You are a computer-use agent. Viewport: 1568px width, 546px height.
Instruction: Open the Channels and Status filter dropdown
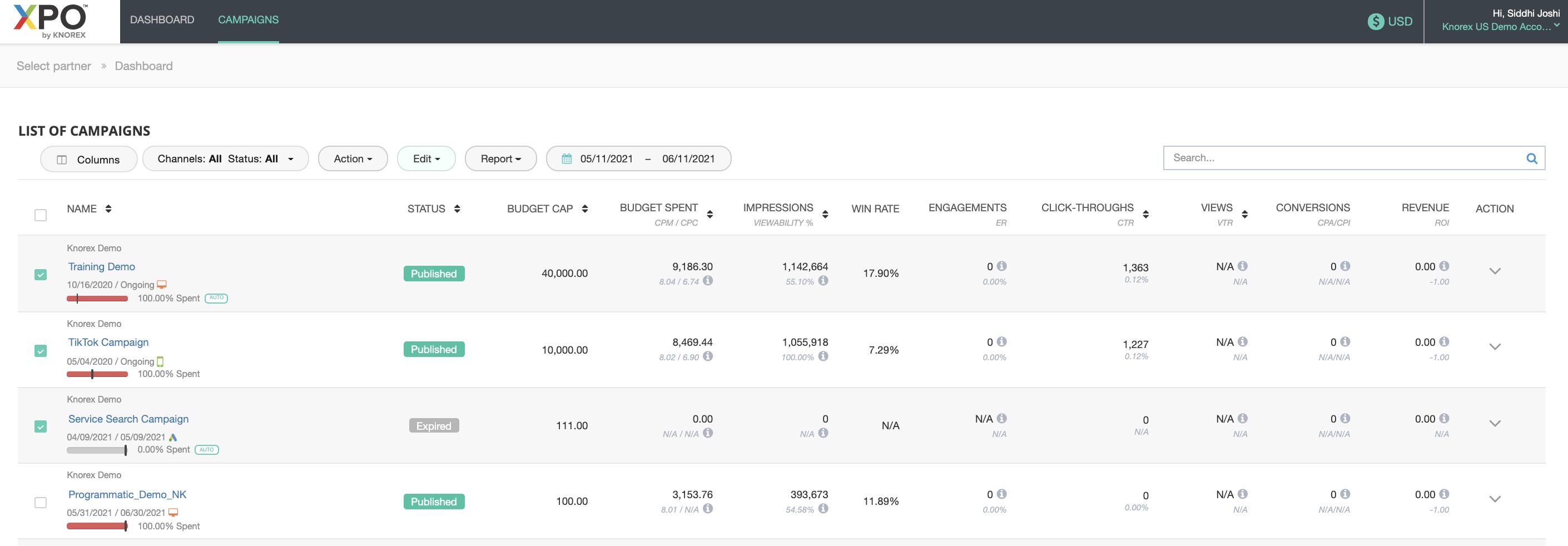tap(225, 159)
